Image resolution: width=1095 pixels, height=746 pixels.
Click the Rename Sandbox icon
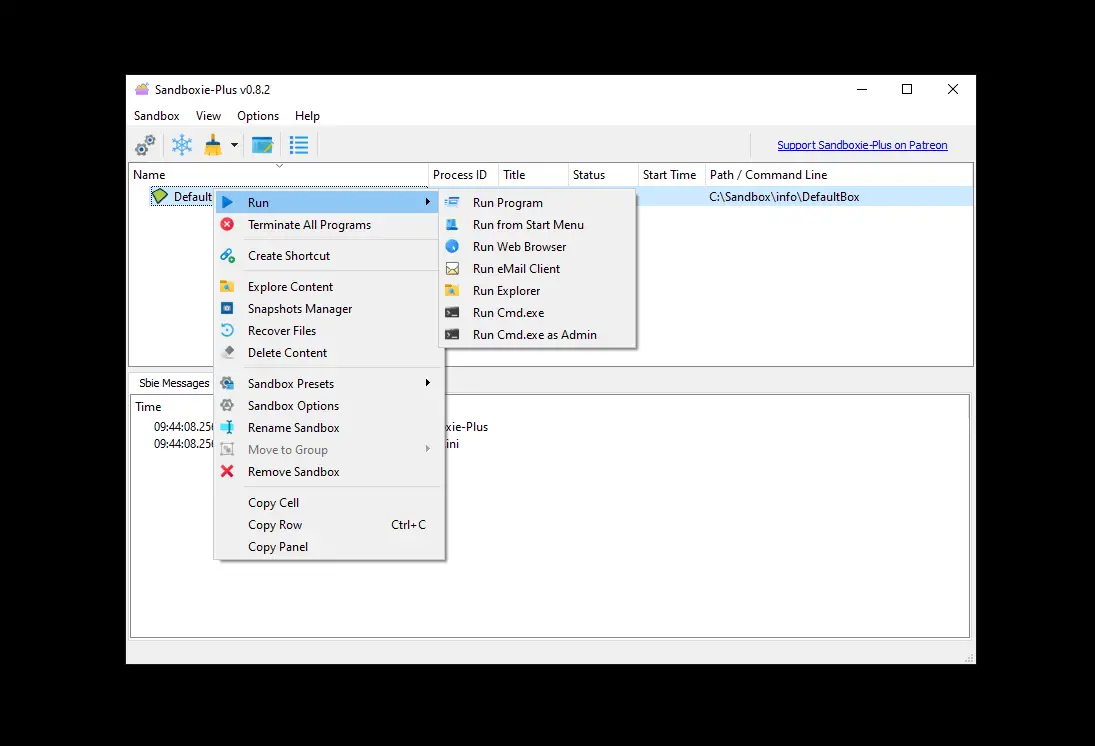coord(227,427)
